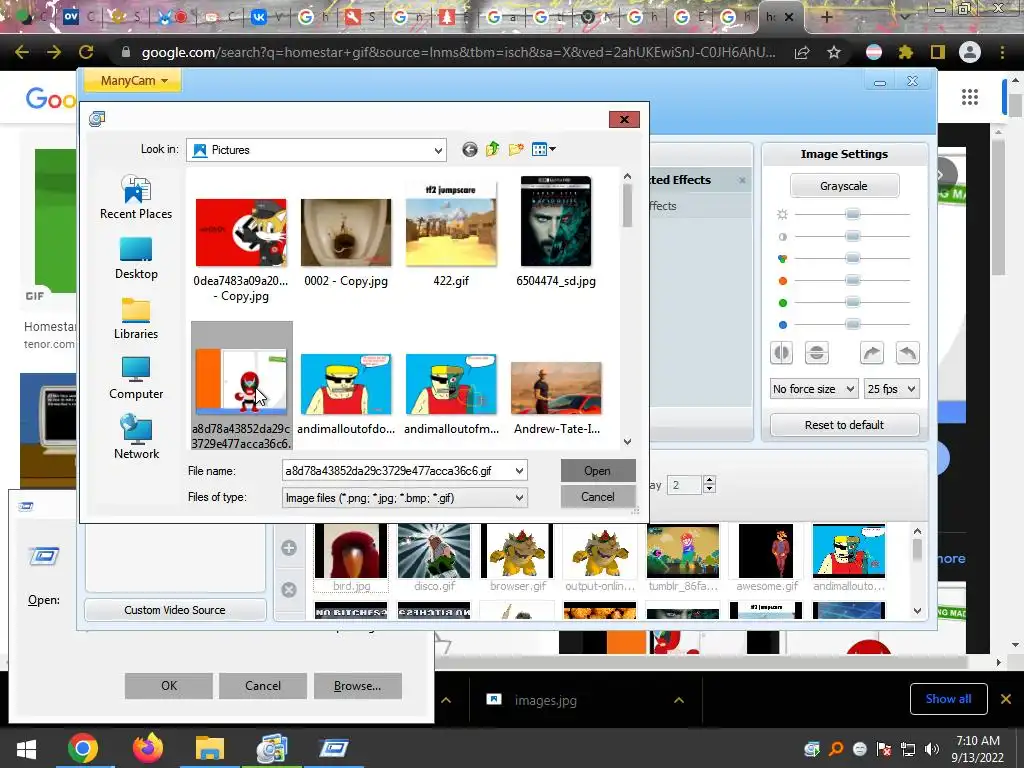Viewport: 1024px width, 768px height.
Task: Rotate image counterclockwise icon
Action: [x=907, y=353]
